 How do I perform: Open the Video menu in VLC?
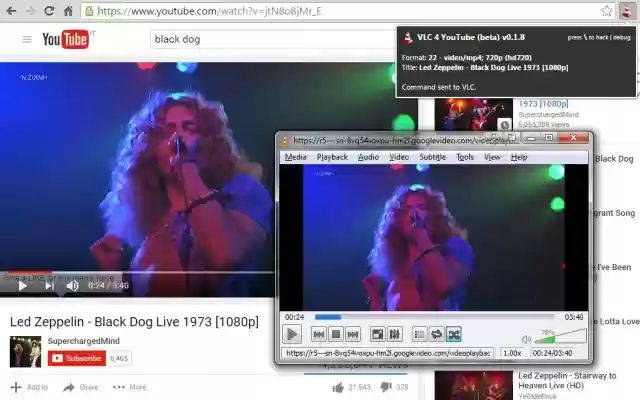pyautogui.click(x=399, y=157)
